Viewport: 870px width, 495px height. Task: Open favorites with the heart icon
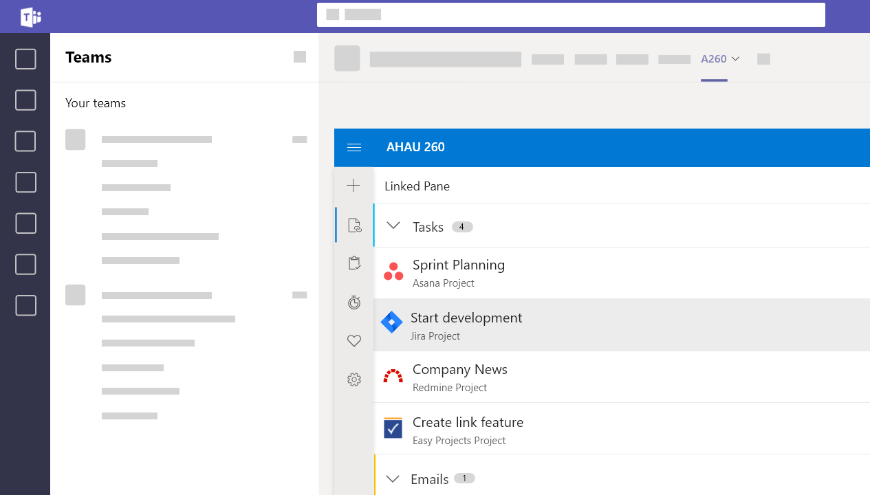coord(353,341)
